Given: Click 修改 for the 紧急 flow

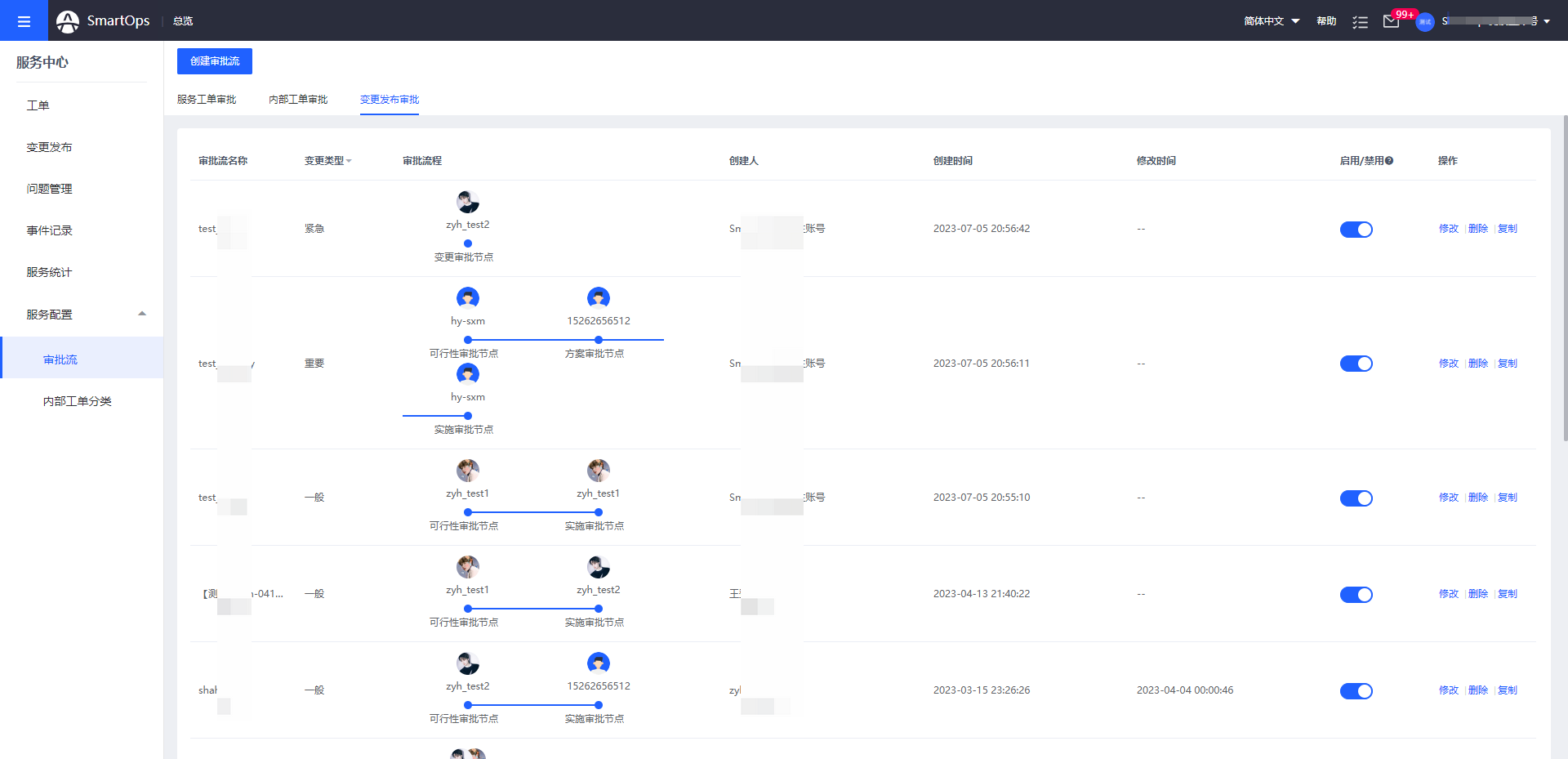Looking at the screenshot, I should pos(1449,229).
